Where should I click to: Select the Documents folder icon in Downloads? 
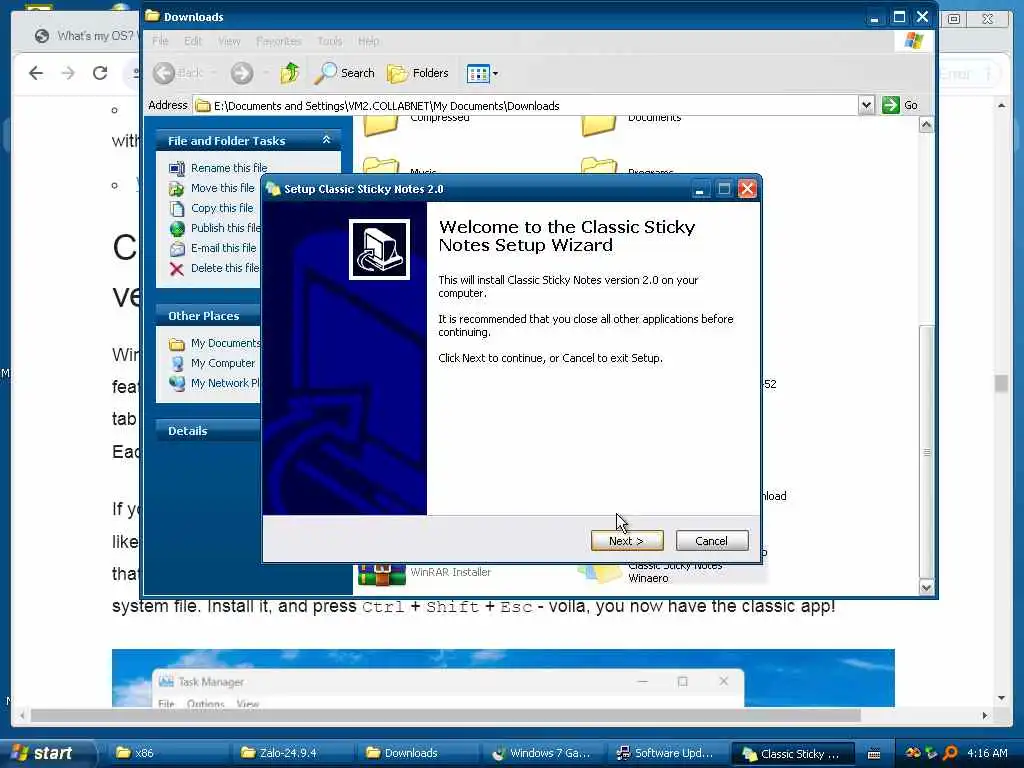(x=599, y=124)
